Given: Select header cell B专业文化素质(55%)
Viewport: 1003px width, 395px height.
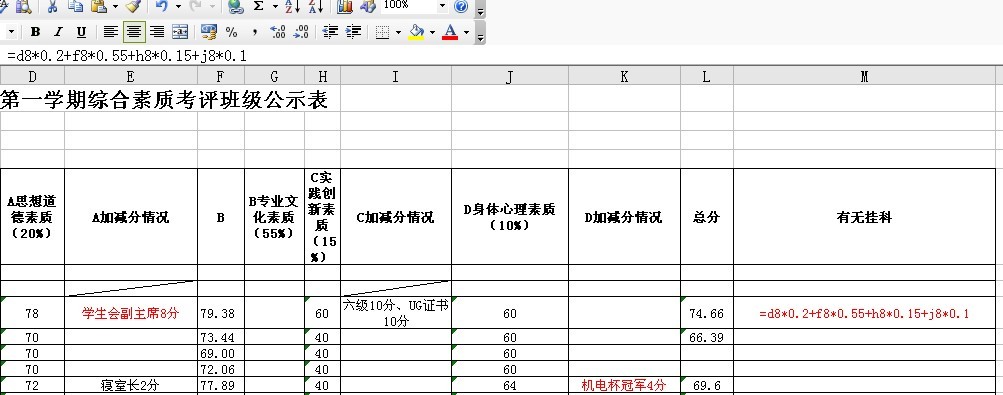Looking at the screenshot, I should pos(274,217).
